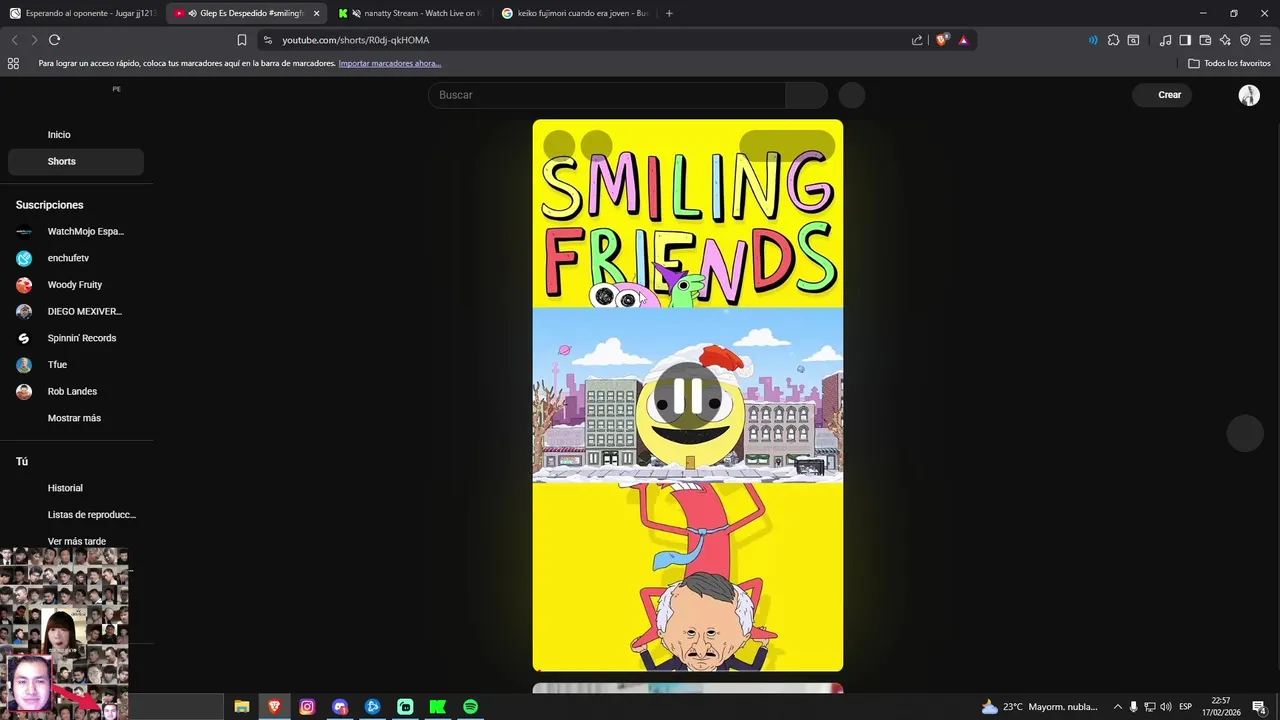1280x720 pixels.
Task: Click the Crear button
Action: pyautogui.click(x=1162, y=95)
